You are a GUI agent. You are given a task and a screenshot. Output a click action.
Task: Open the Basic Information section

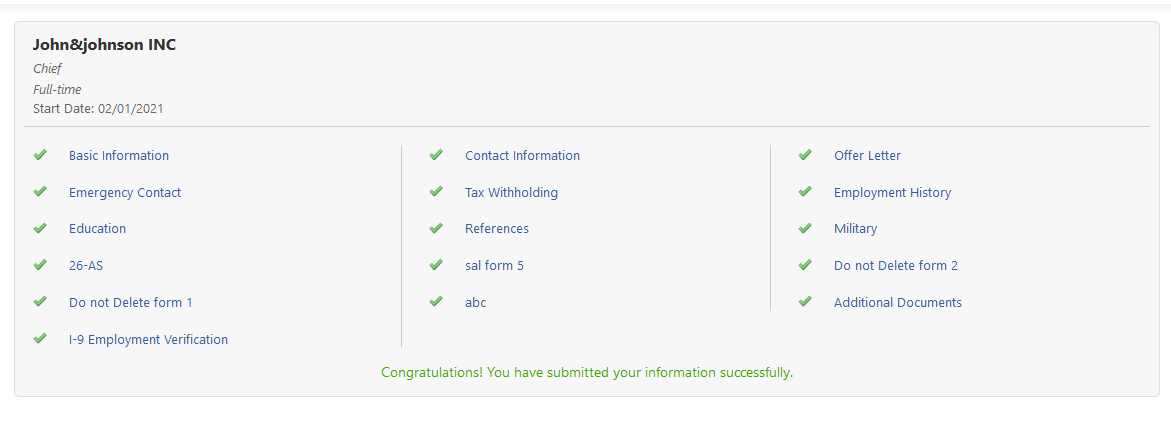tap(119, 156)
